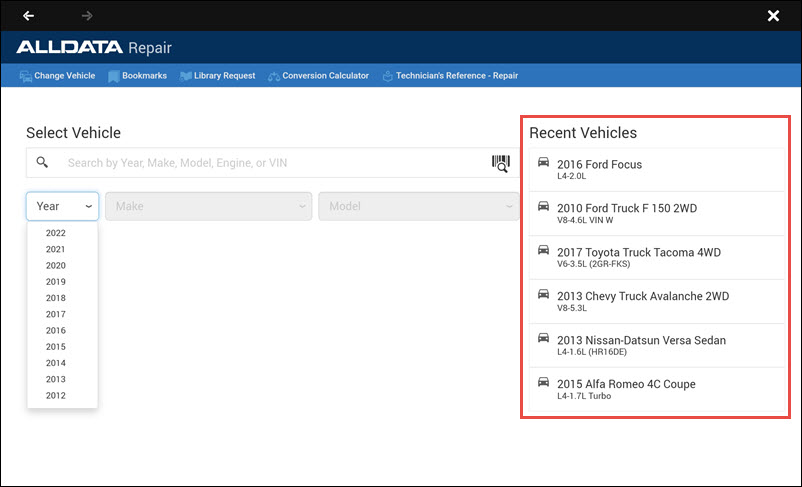This screenshot has height=487, width=802.
Task: Open the Model dropdown
Action: tap(418, 206)
